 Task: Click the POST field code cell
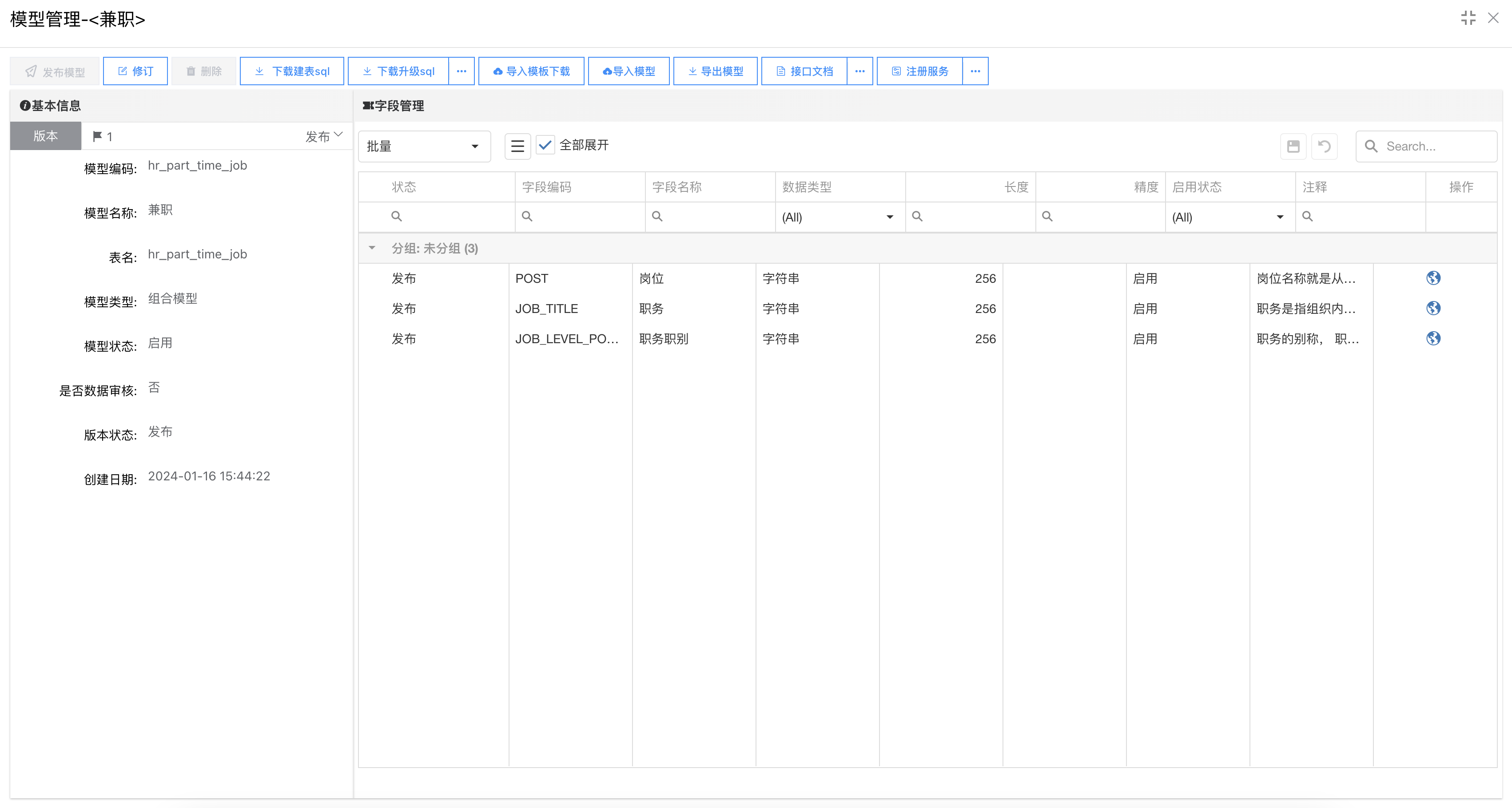[x=570, y=279]
